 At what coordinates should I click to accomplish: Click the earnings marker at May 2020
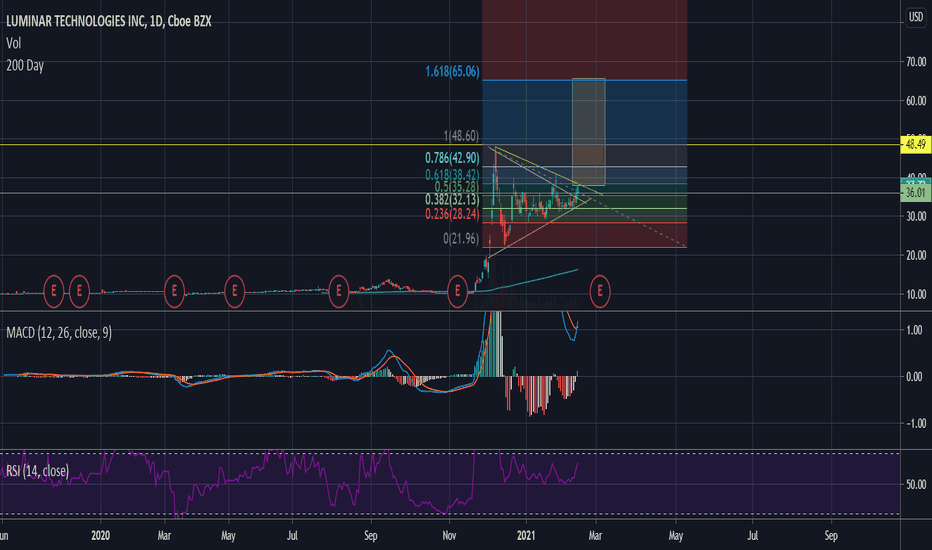coord(234,291)
